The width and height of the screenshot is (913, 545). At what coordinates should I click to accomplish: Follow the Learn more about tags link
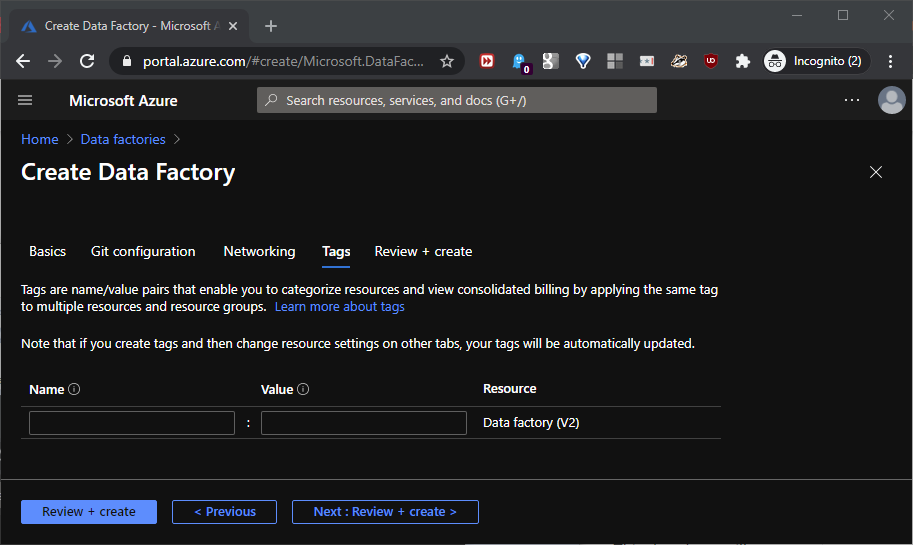tap(339, 307)
